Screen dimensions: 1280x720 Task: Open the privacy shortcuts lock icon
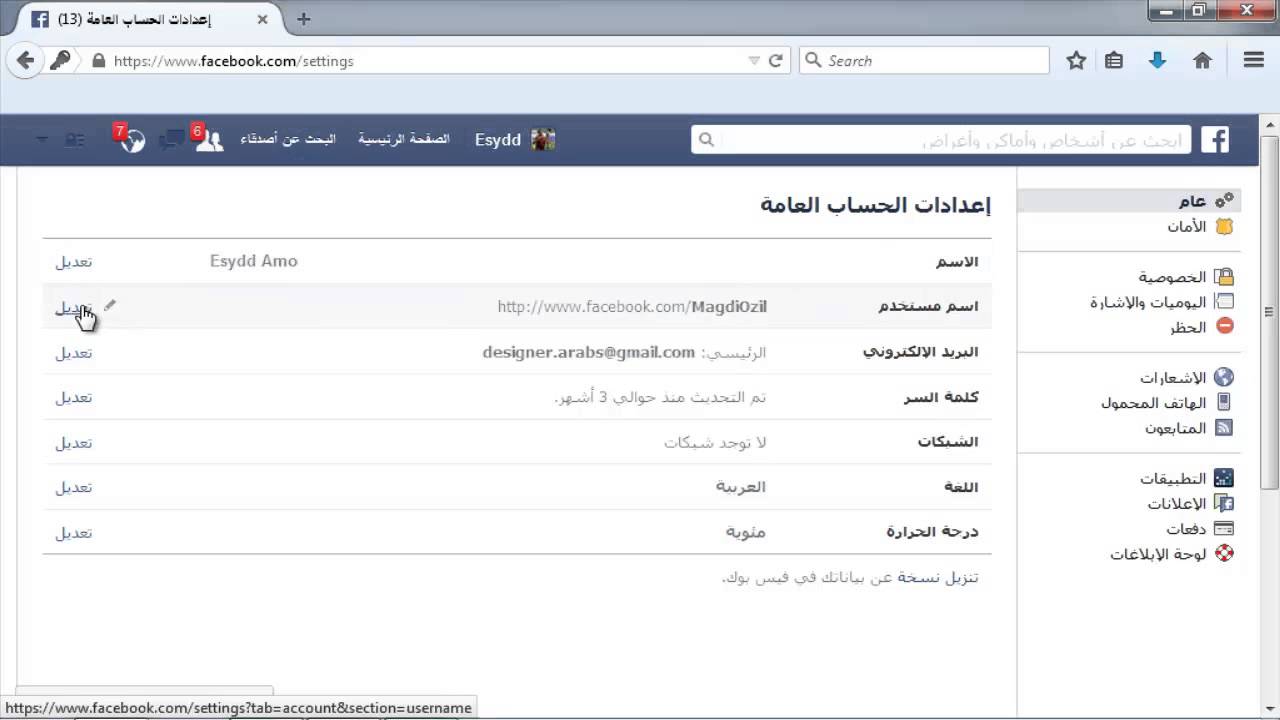[x=74, y=140]
